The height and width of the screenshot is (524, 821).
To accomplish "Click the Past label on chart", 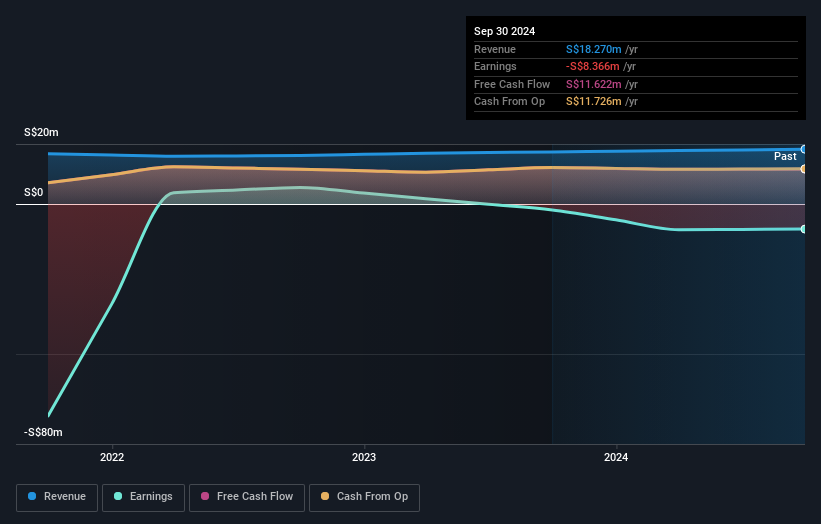I will tap(785, 156).
